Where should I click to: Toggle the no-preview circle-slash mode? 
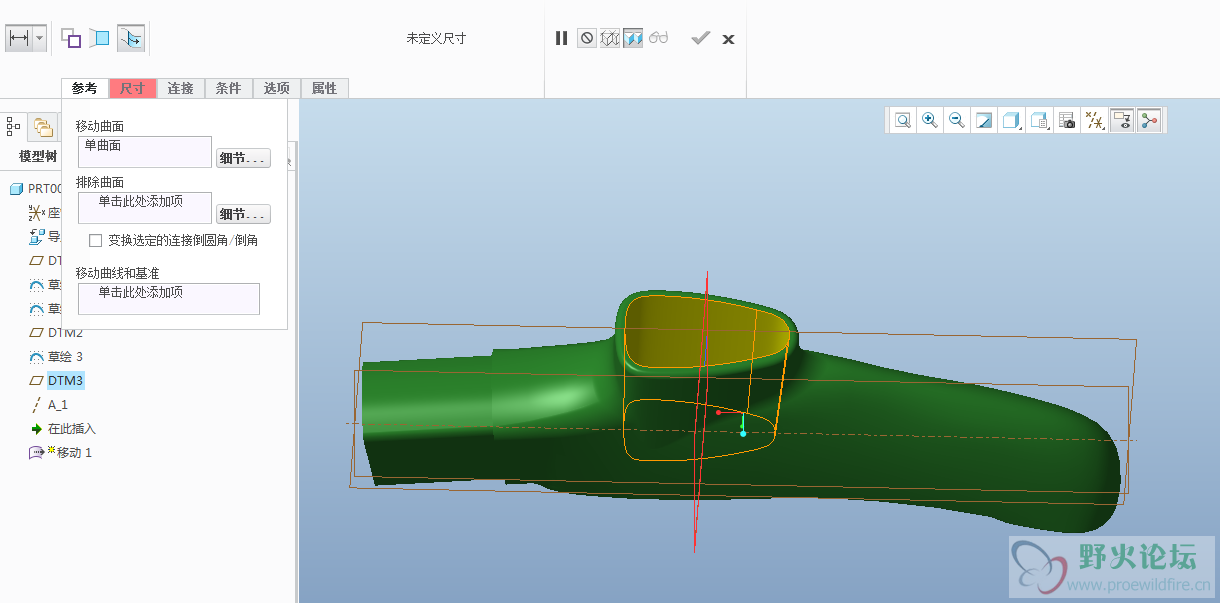click(x=586, y=38)
